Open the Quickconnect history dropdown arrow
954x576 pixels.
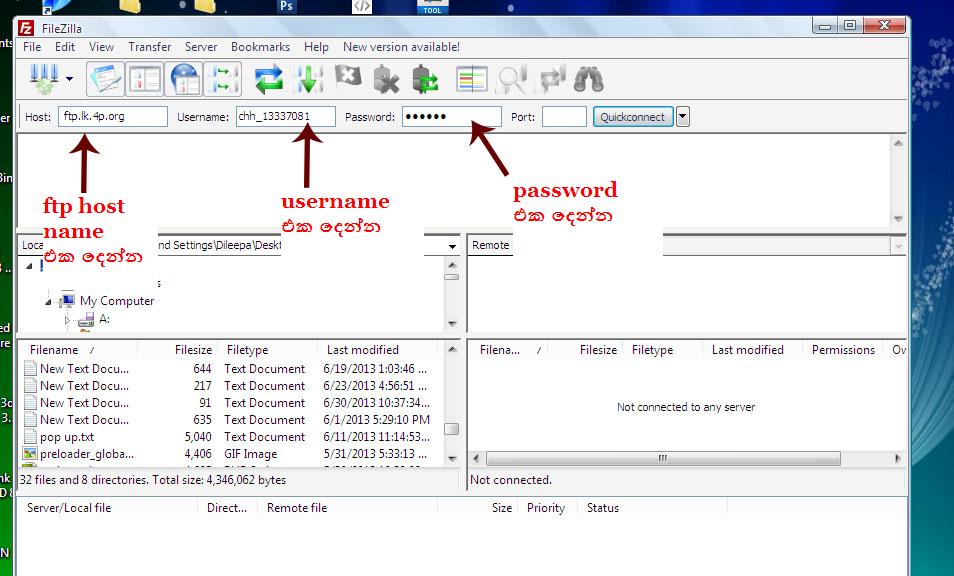[683, 117]
